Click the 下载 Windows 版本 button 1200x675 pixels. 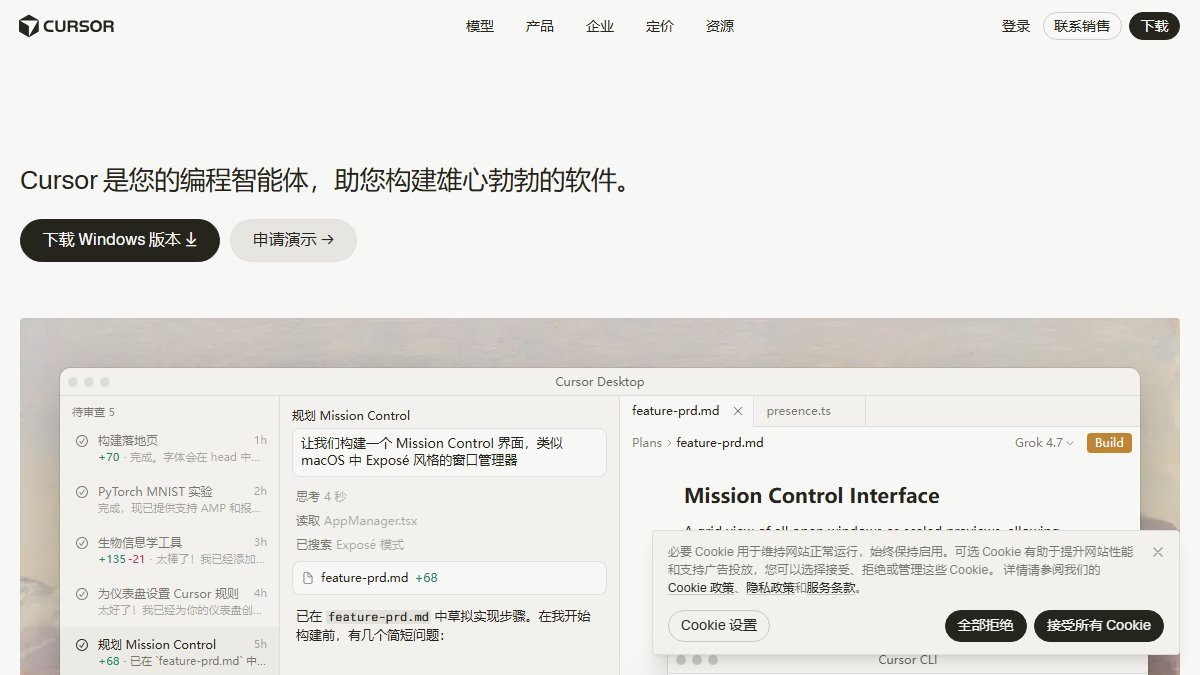pos(120,240)
